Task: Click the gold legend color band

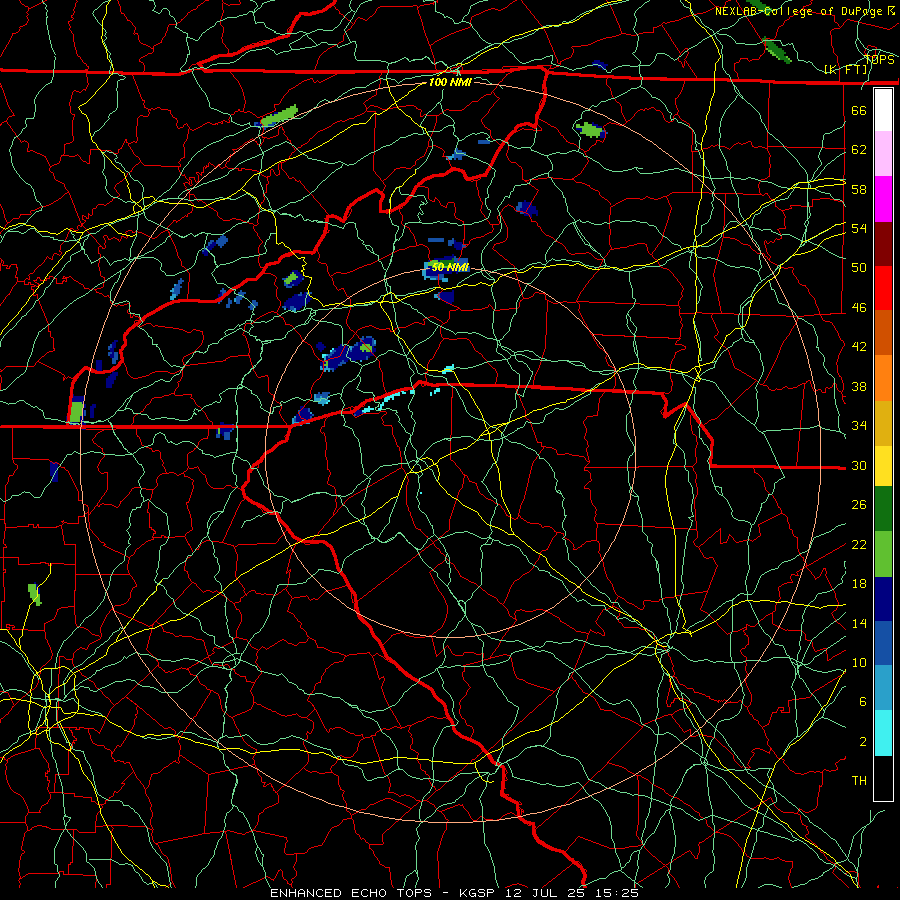Action: (x=883, y=422)
